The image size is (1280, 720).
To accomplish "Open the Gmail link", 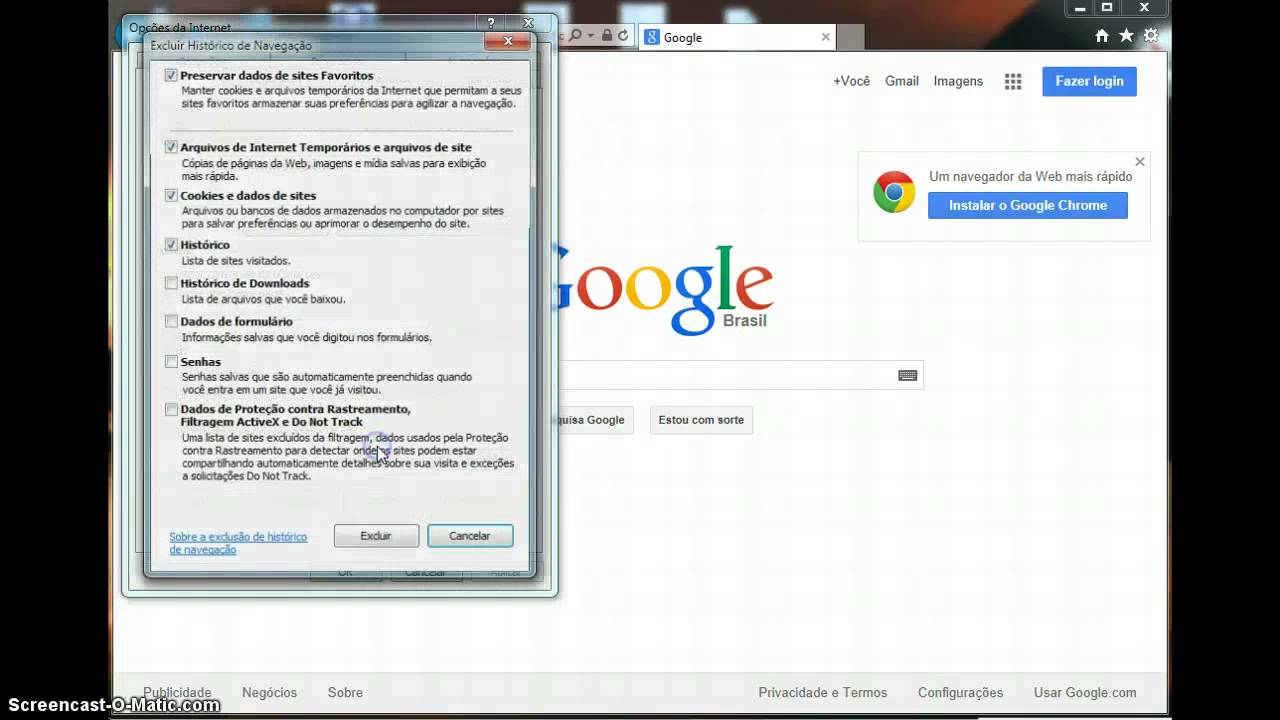I will point(901,81).
